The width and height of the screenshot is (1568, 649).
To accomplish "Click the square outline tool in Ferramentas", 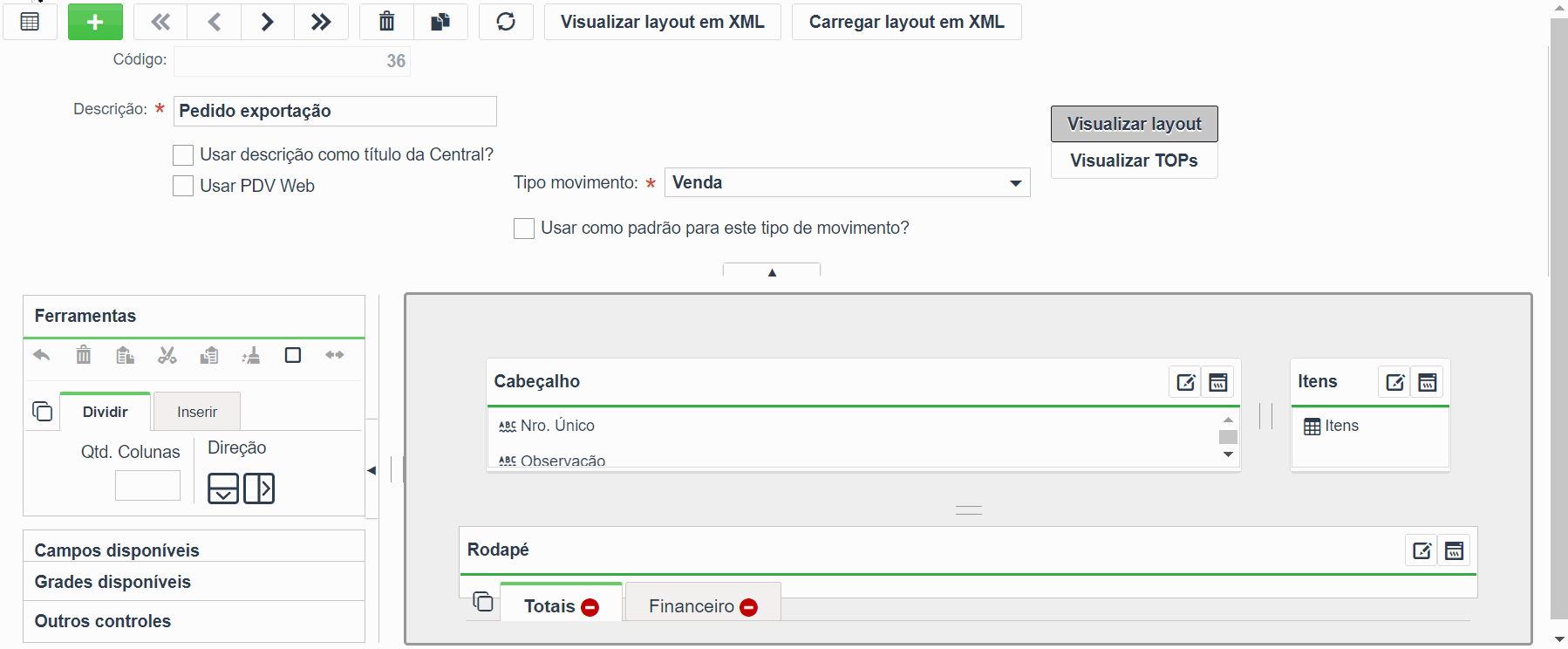I will pyautogui.click(x=293, y=355).
